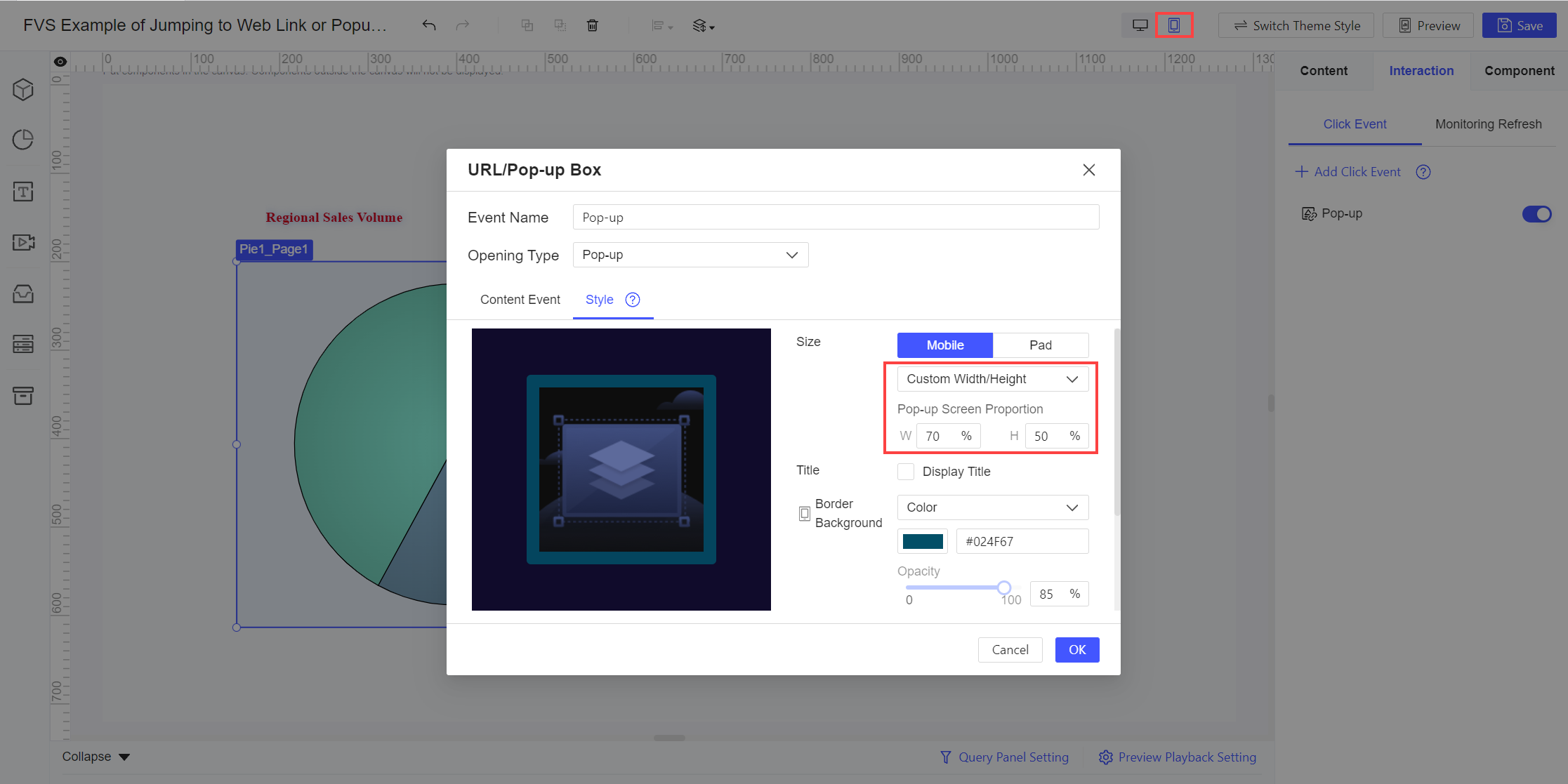Viewport: 1568px width, 784px height.
Task: Click the Add Click Event link
Action: (x=1348, y=172)
